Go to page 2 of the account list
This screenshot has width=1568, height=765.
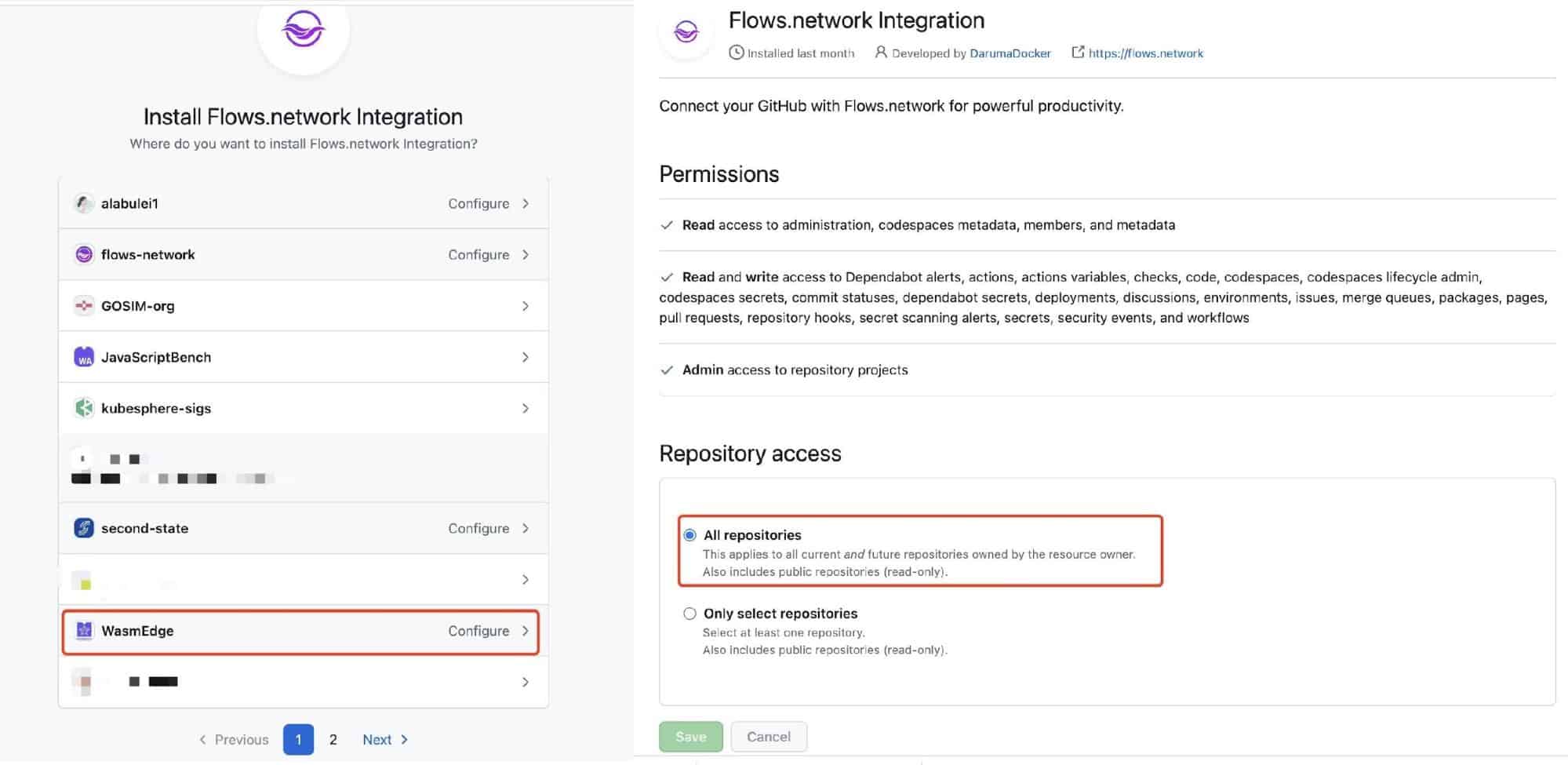click(333, 739)
